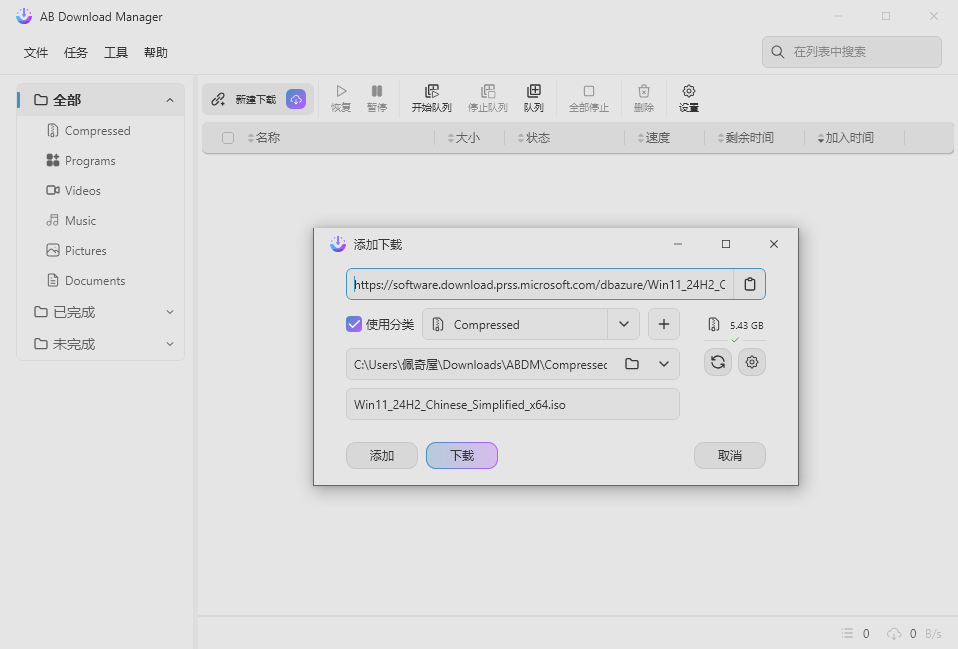Minimize the Add Download dialog

point(678,244)
